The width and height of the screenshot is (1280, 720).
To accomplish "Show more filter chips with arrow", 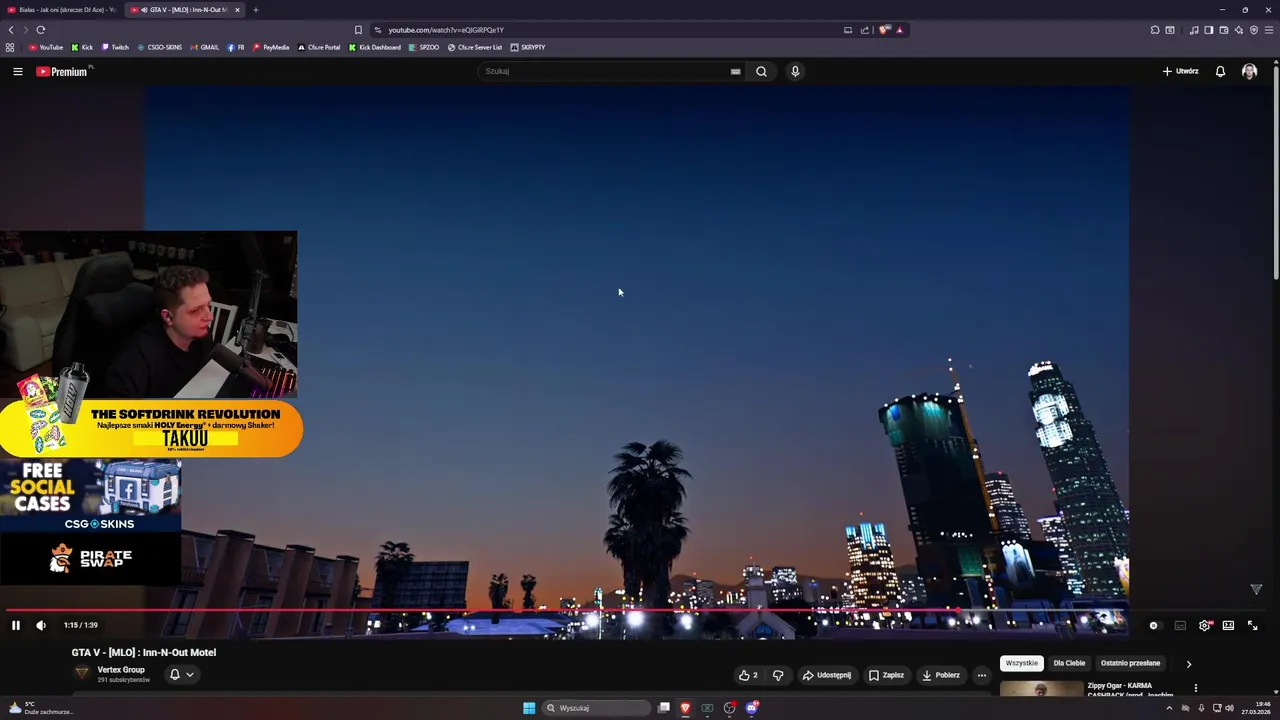I will (x=1188, y=663).
